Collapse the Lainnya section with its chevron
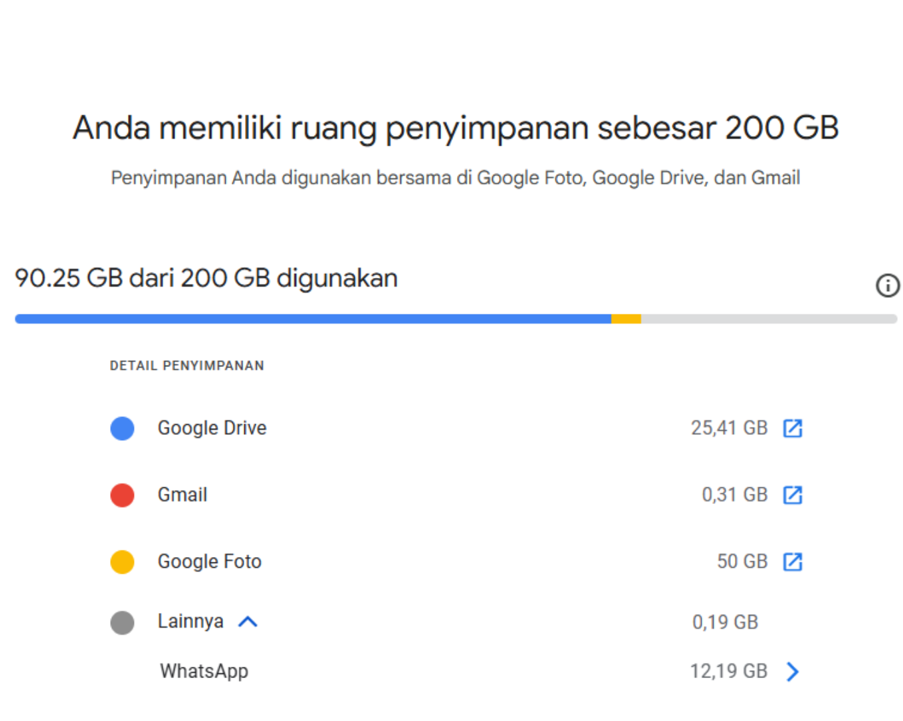The image size is (903, 721). pos(248,622)
